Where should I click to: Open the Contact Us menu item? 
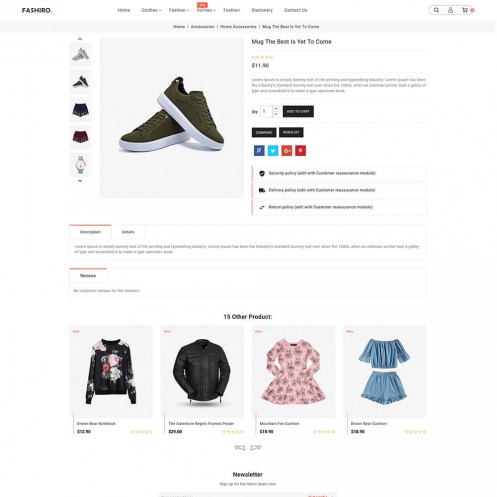(295, 10)
